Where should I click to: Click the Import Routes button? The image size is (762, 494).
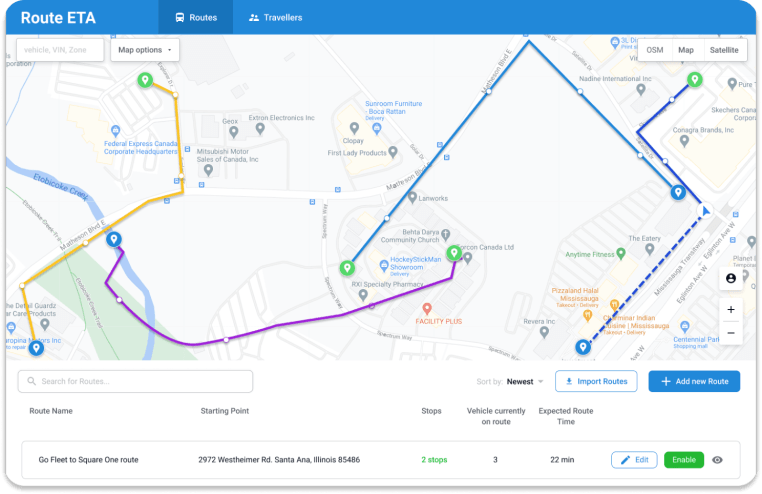[596, 381]
